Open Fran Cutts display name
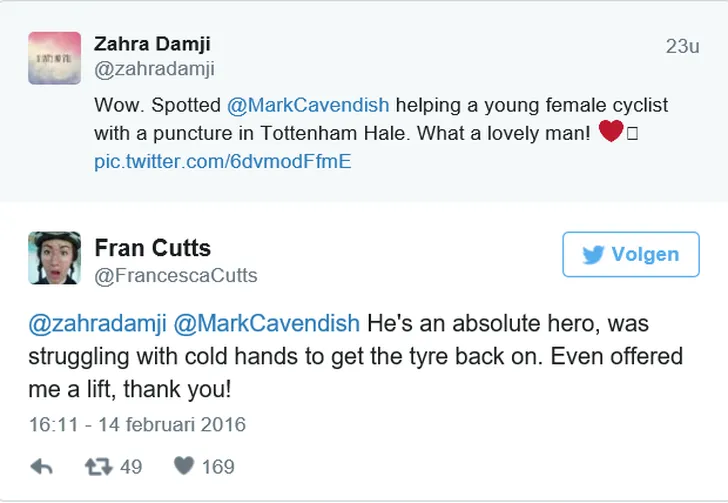 [152, 248]
